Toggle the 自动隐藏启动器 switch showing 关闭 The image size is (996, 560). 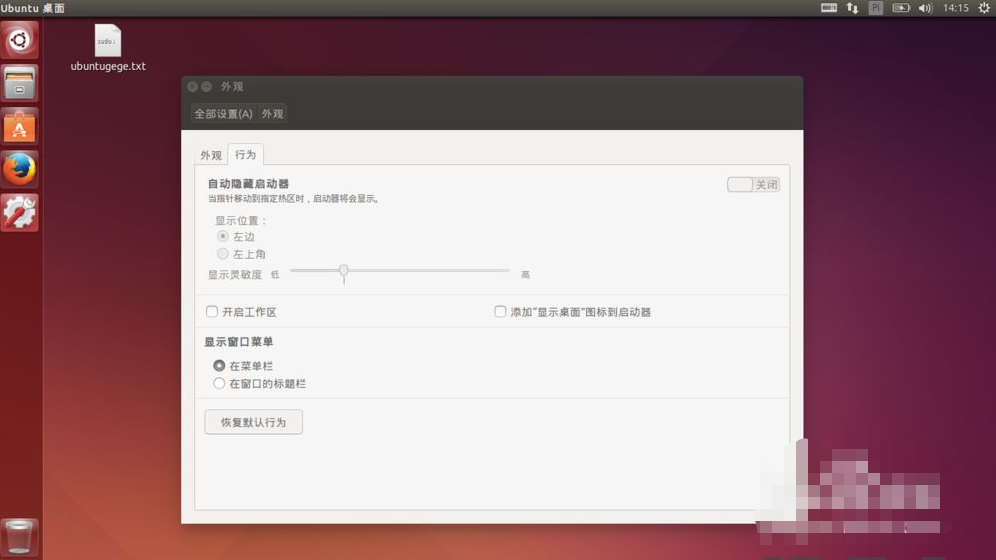click(753, 184)
